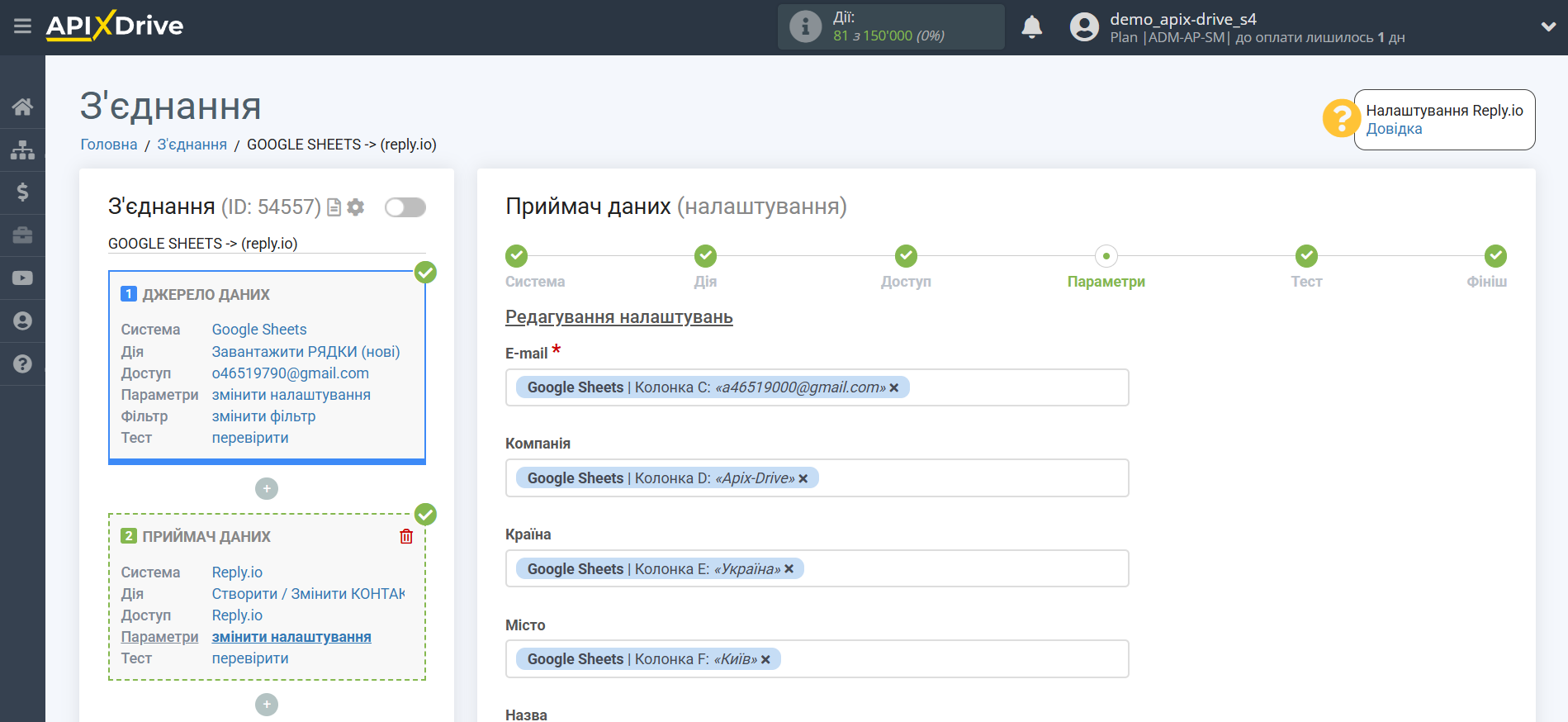Click demo_apix-drive_s4 account name

tap(1183, 19)
